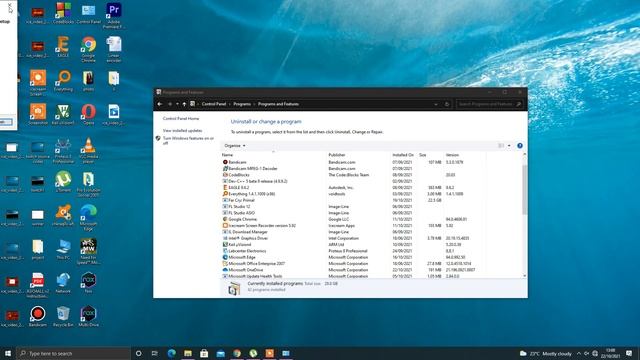Open the Icecream Screenshot desktop shortcut
Image resolution: width=640 pixels, height=360 pixels.
coord(38,114)
